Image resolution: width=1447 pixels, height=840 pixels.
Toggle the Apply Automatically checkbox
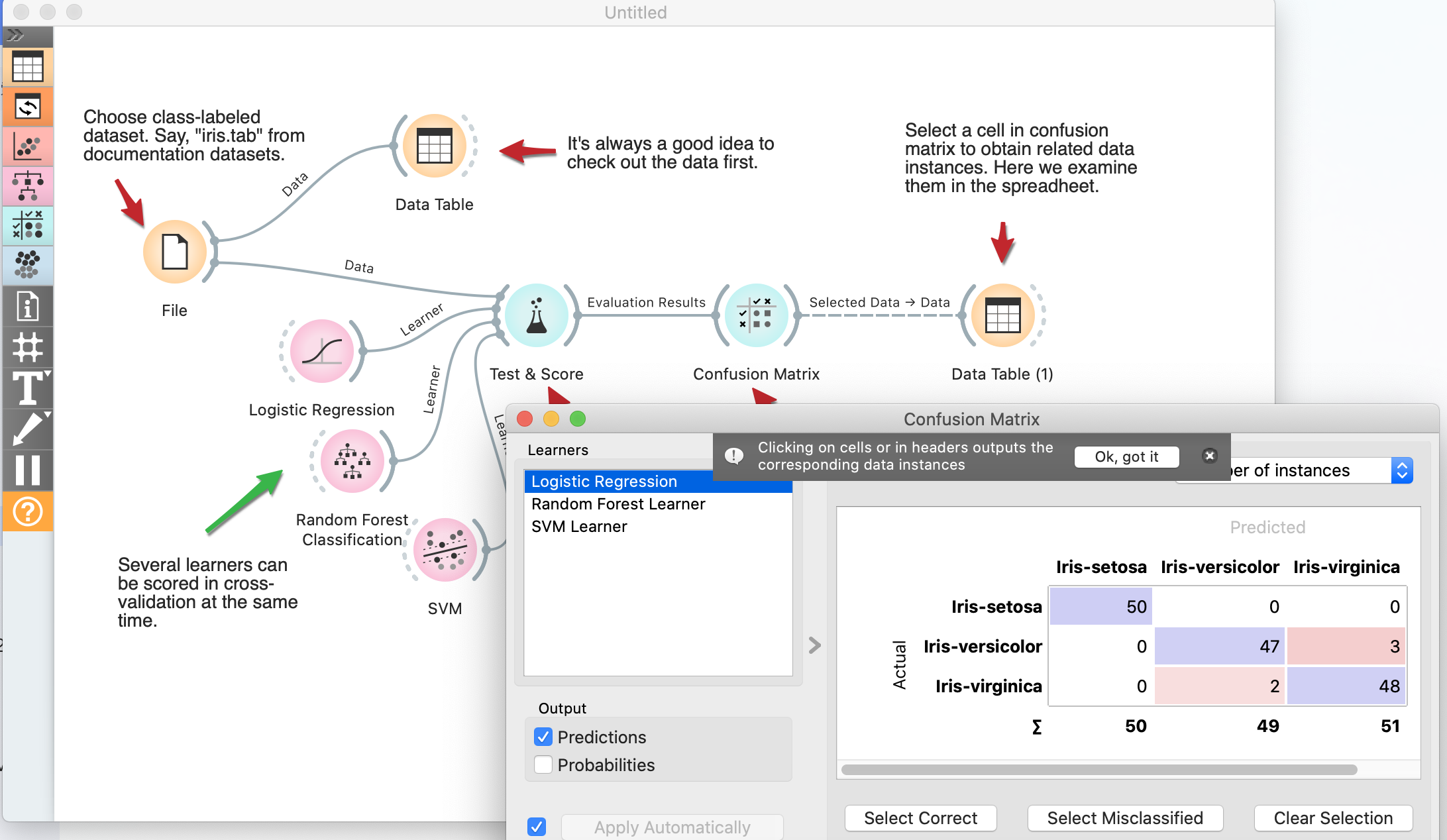537,827
